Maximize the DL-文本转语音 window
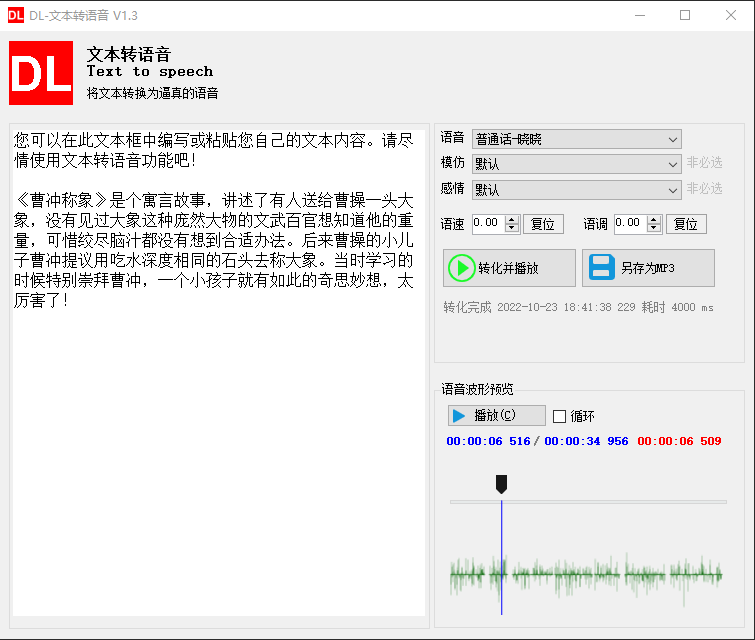755x640 pixels. coord(685,15)
